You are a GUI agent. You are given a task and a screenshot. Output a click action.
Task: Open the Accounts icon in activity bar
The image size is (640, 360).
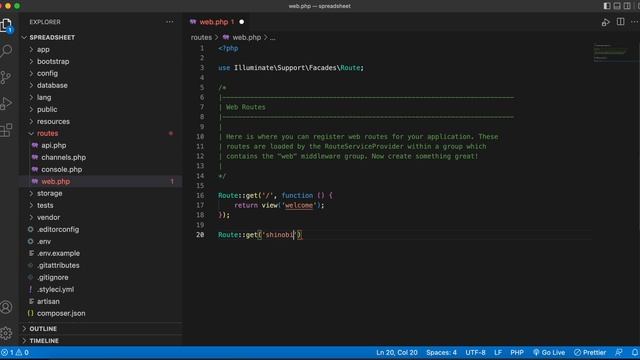click(x=6, y=307)
